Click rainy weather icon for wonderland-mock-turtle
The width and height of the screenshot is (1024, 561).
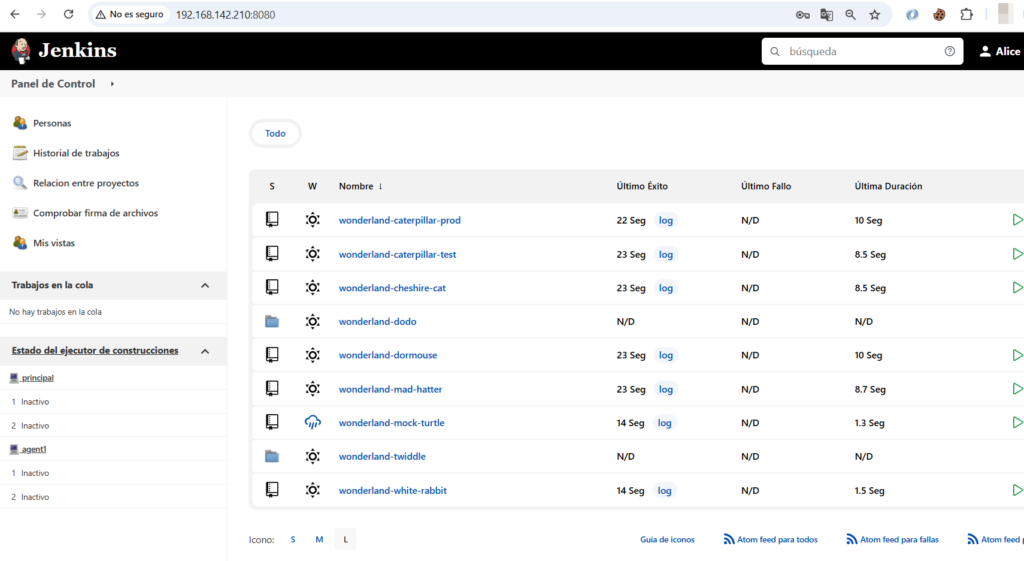point(313,423)
